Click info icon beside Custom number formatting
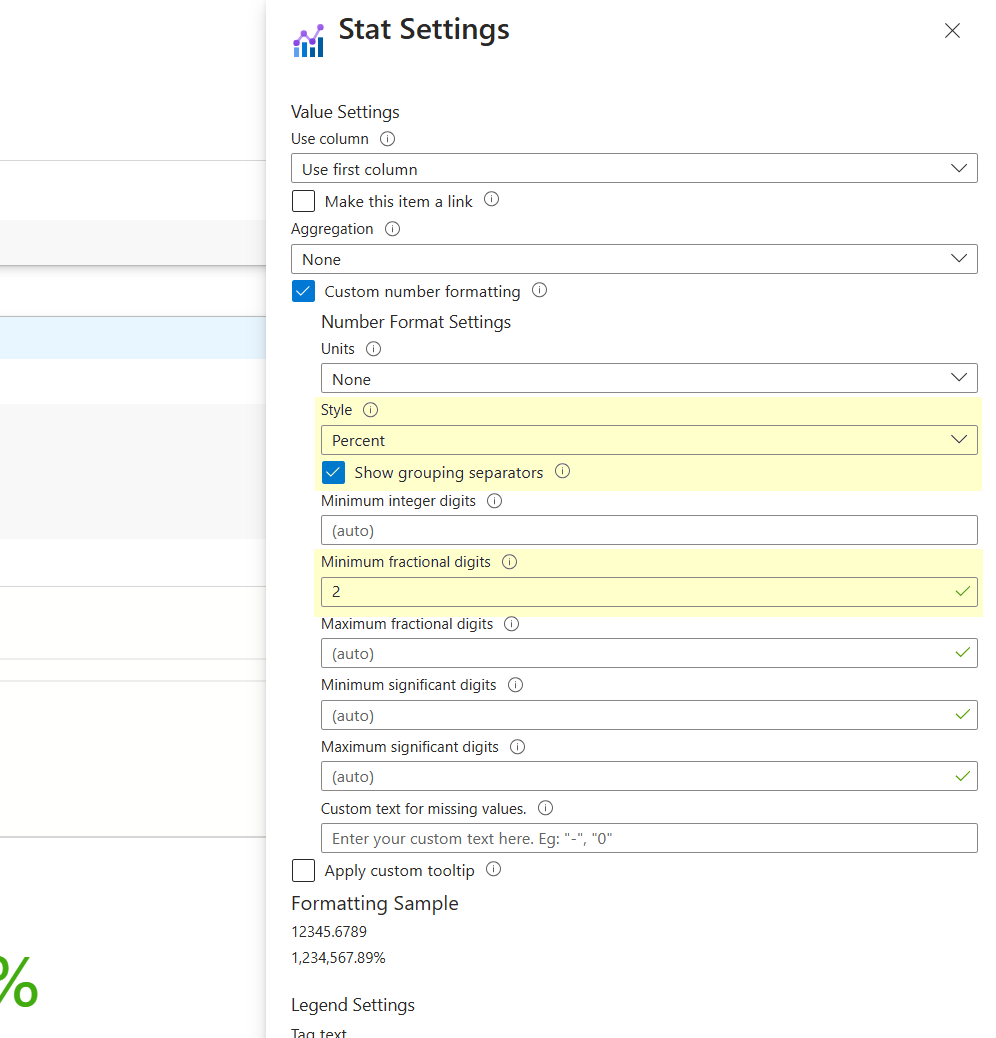 click(x=540, y=291)
